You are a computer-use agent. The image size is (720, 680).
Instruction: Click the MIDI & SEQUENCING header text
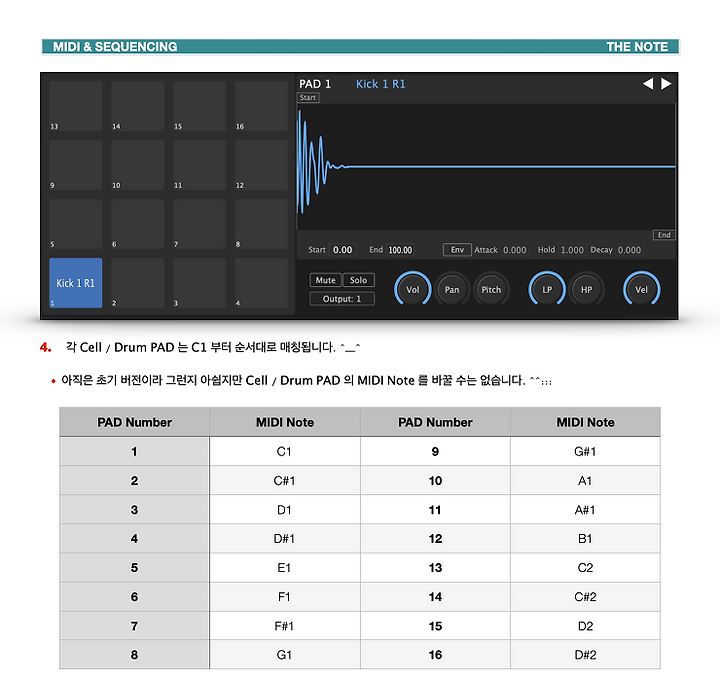coord(115,47)
